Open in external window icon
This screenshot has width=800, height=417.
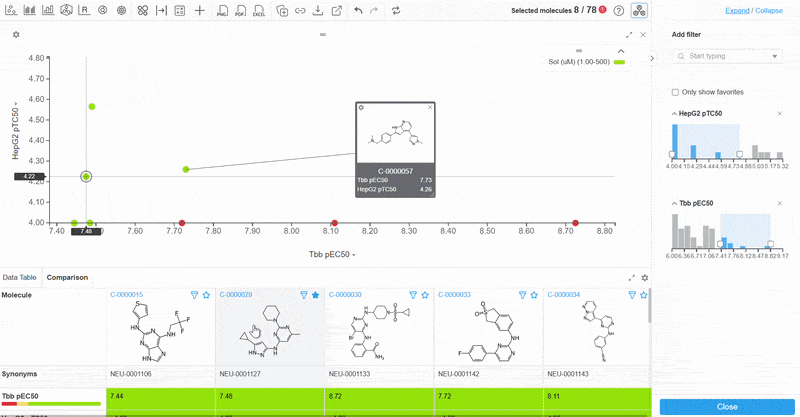pos(337,10)
